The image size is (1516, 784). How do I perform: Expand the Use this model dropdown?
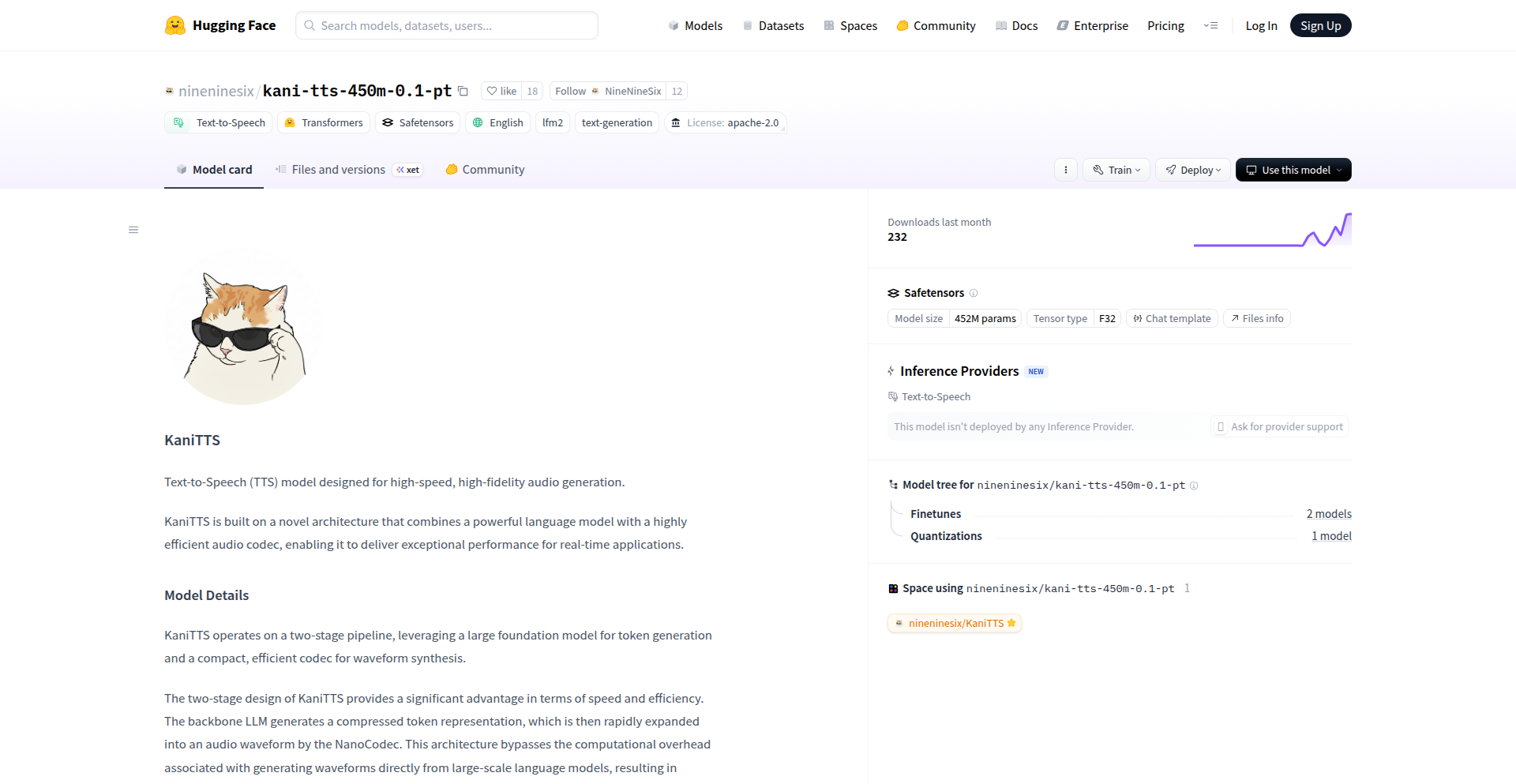point(1293,170)
